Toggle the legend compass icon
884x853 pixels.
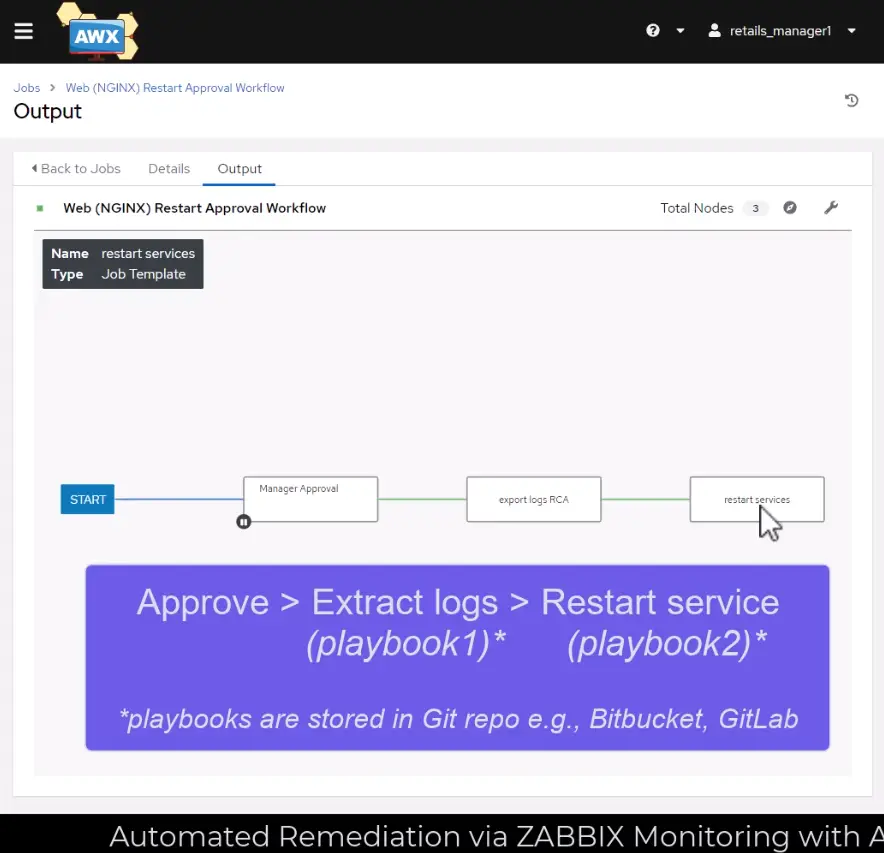pyautogui.click(x=790, y=207)
